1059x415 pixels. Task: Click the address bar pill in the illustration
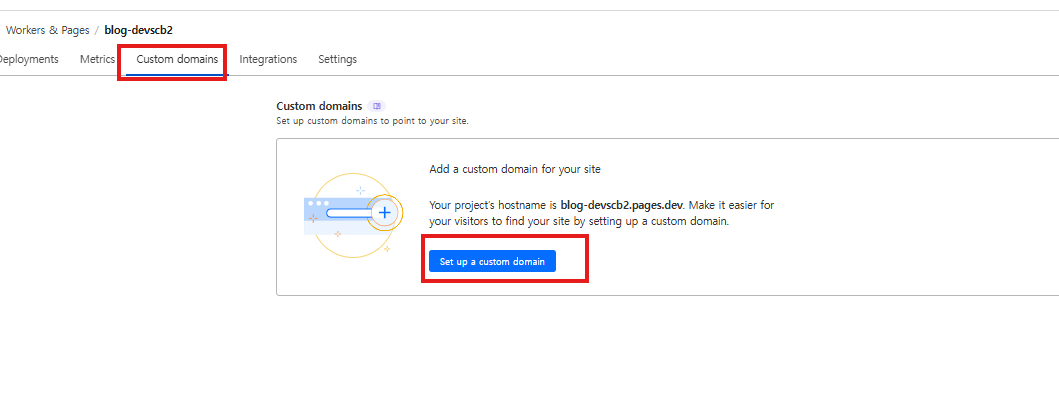point(338,213)
